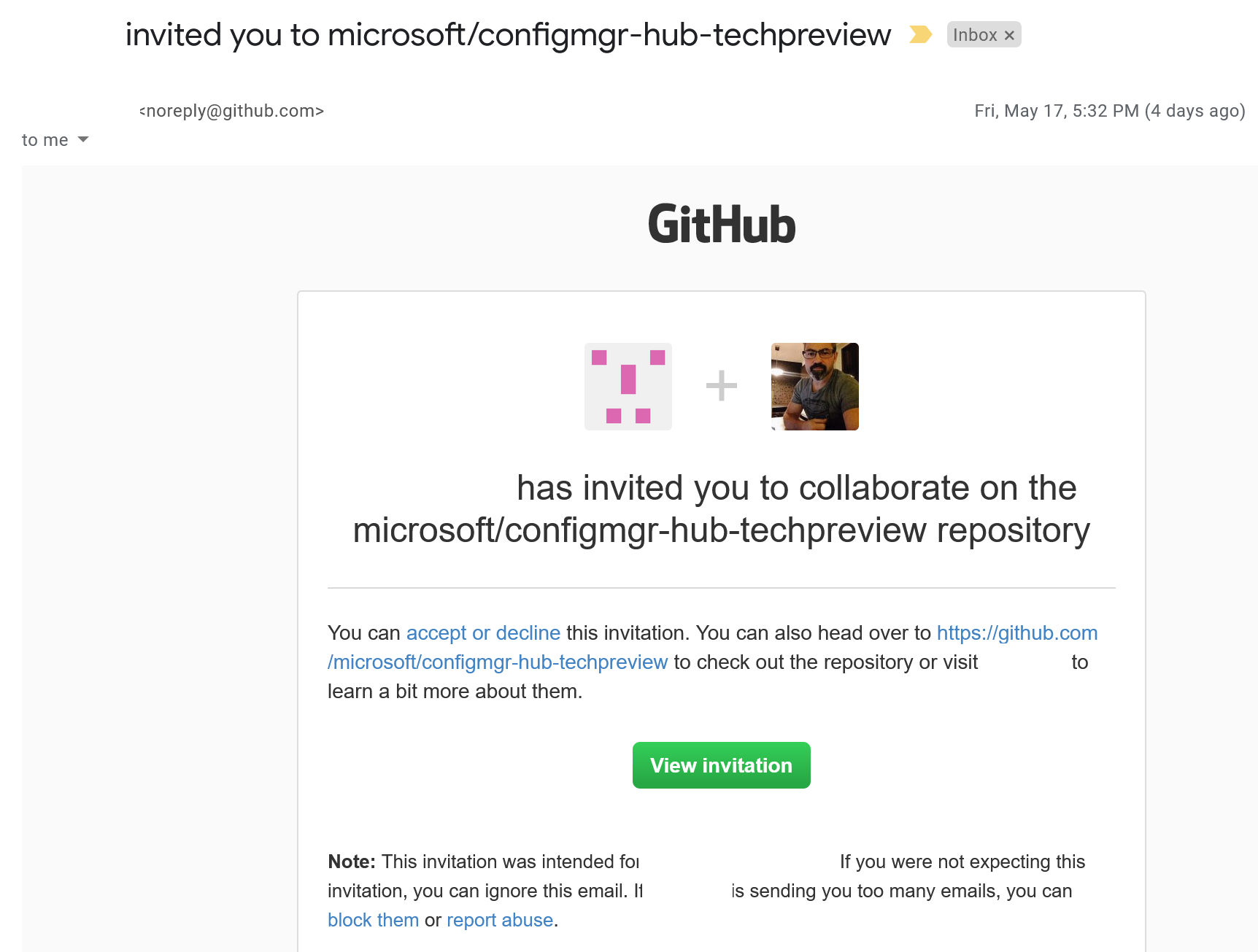The image size is (1258, 952).
Task: Click the email subject line heading
Action: pos(508,35)
